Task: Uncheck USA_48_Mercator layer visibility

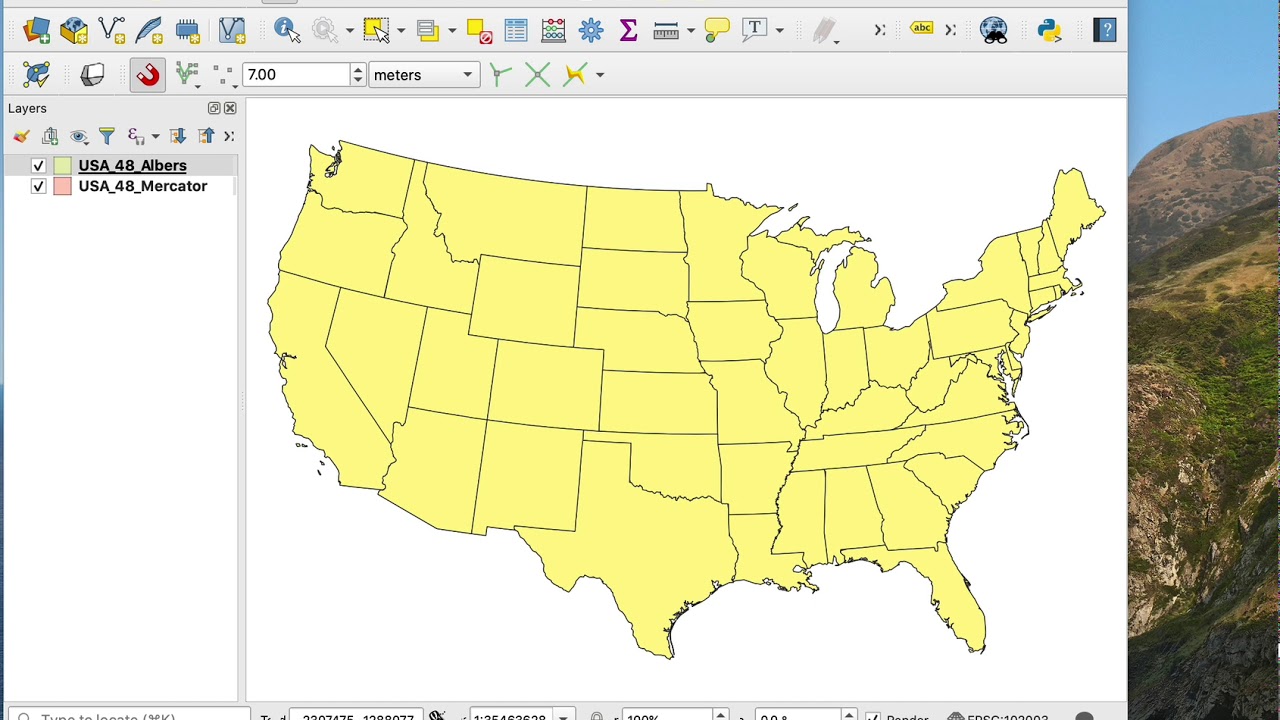Action: [x=38, y=186]
